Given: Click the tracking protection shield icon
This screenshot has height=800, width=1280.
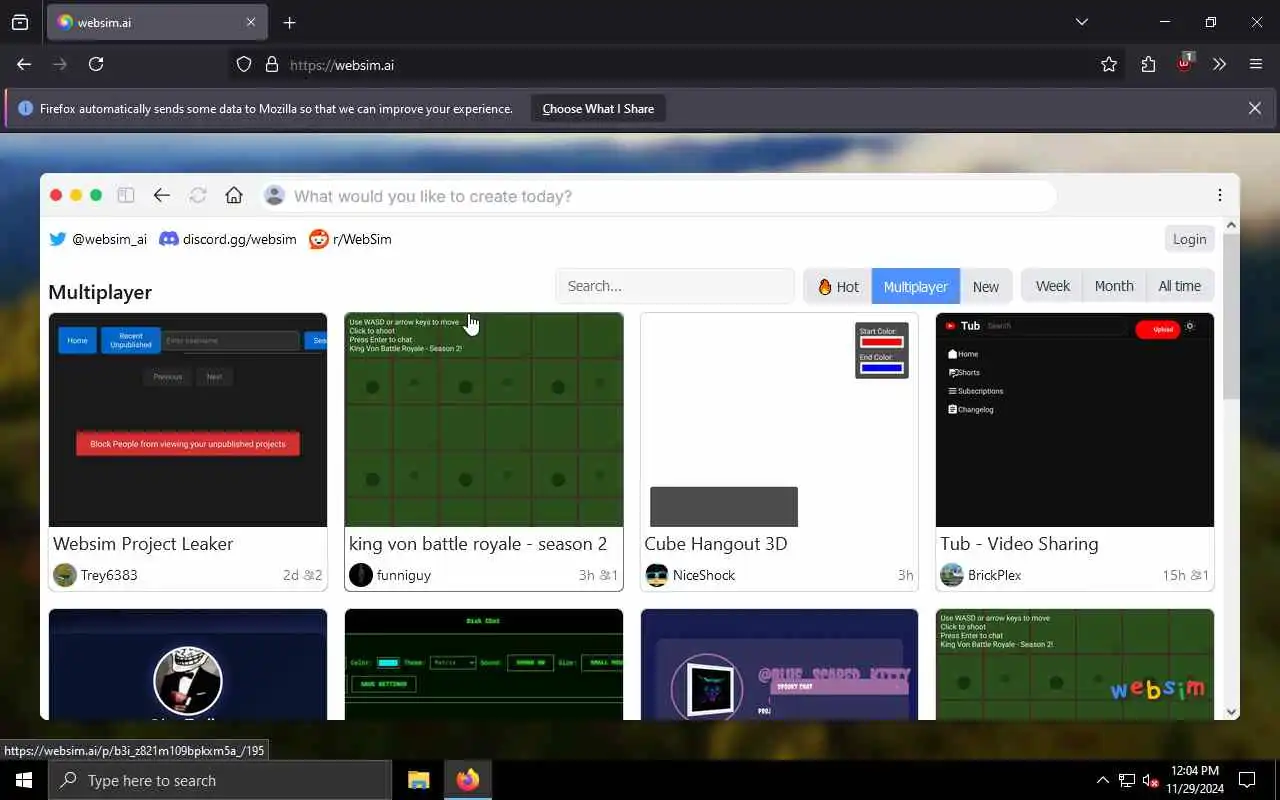Looking at the screenshot, I should coord(244,64).
